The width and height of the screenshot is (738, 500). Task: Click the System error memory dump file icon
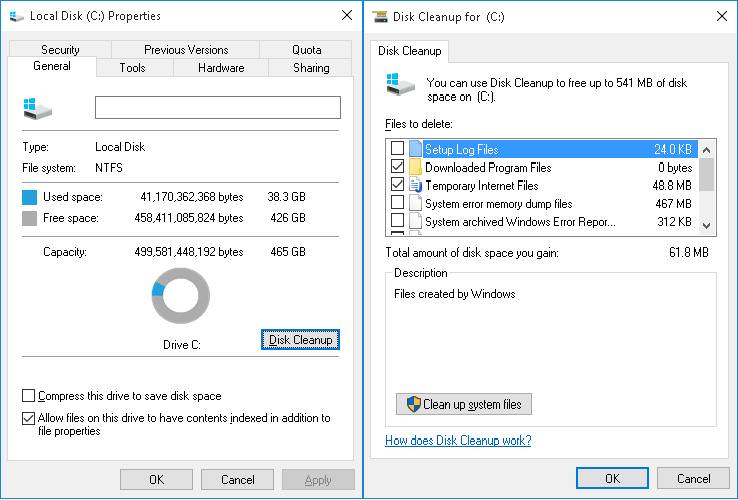pos(415,203)
